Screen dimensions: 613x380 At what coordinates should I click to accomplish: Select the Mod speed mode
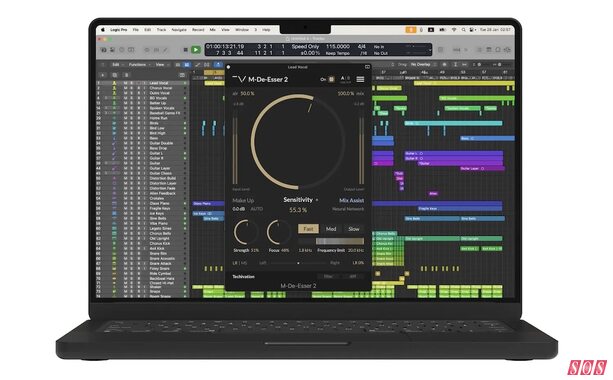coord(331,229)
